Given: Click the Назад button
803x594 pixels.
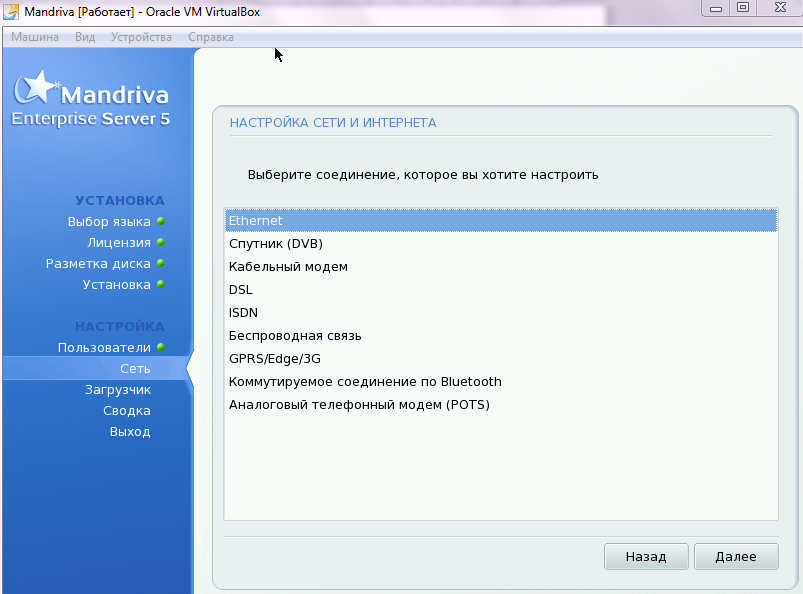Looking at the screenshot, I should (x=646, y=556).
